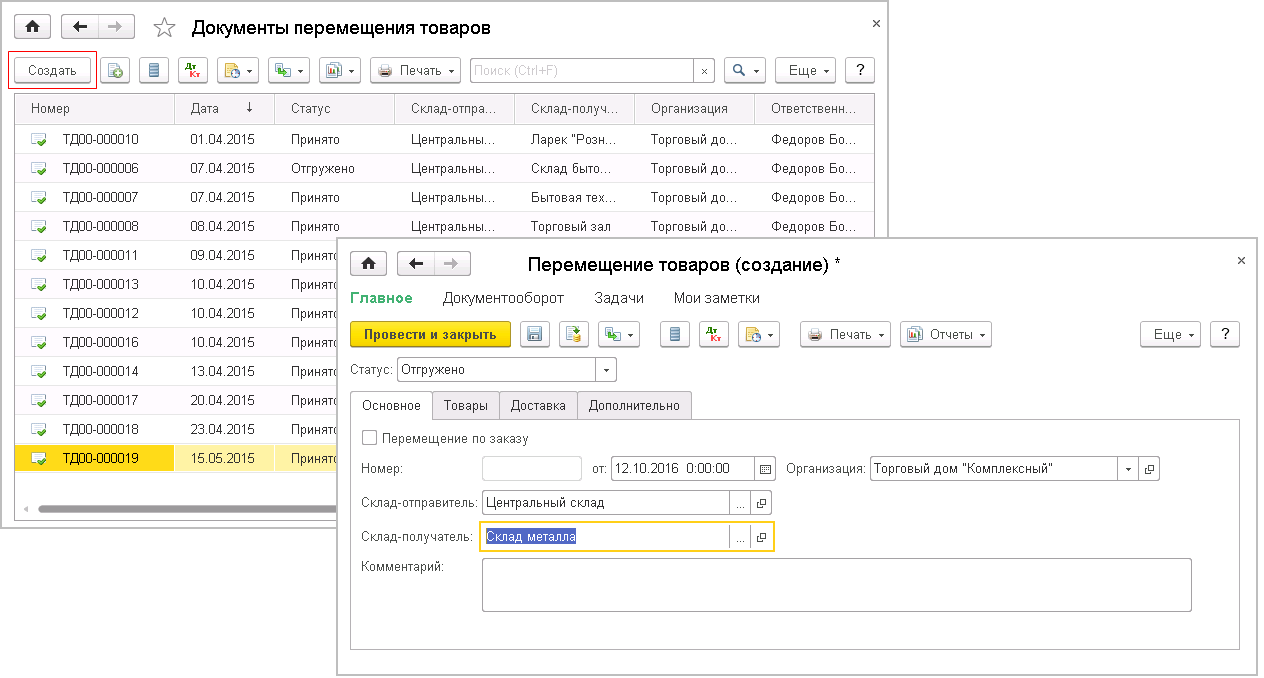Click open icon beside Склад-получатель field
This screenshot has width=1264, height=678.
(761, 537)
